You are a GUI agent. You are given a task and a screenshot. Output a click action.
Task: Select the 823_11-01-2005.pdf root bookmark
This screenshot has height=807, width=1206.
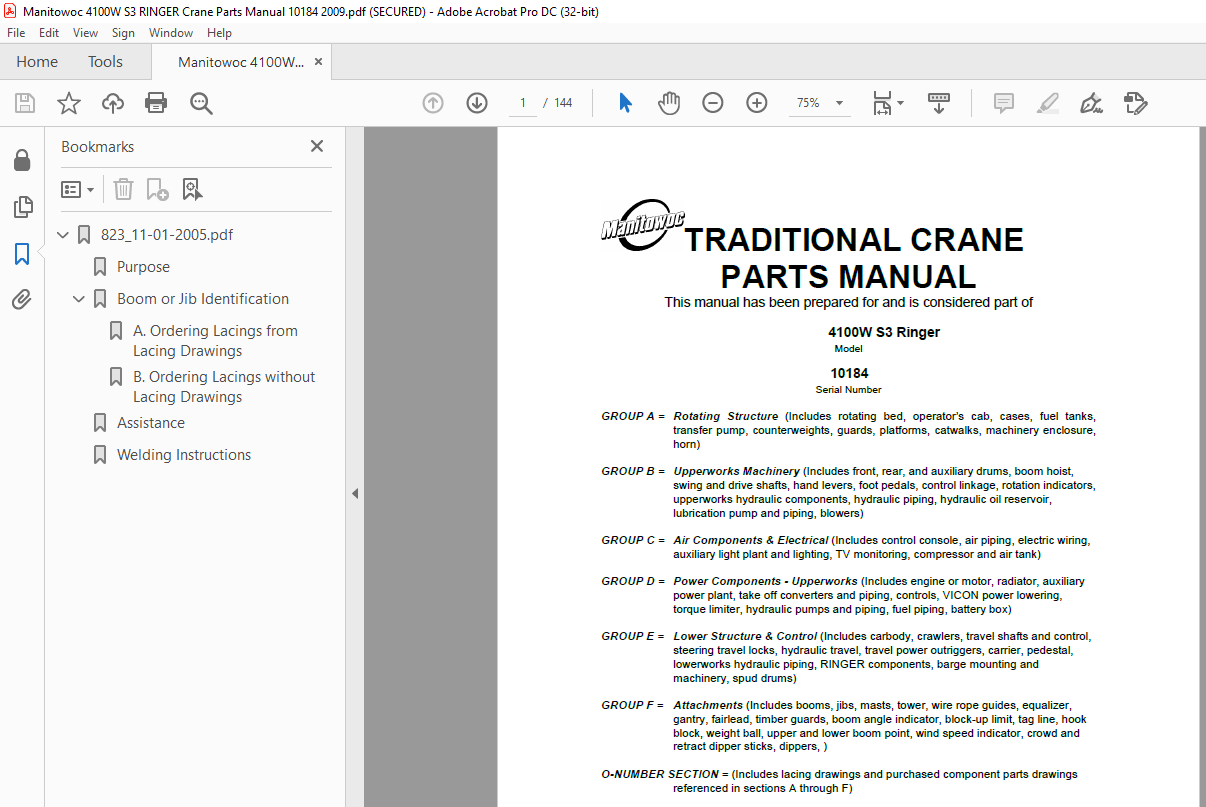pyautogui.click(x=167, y=235)
